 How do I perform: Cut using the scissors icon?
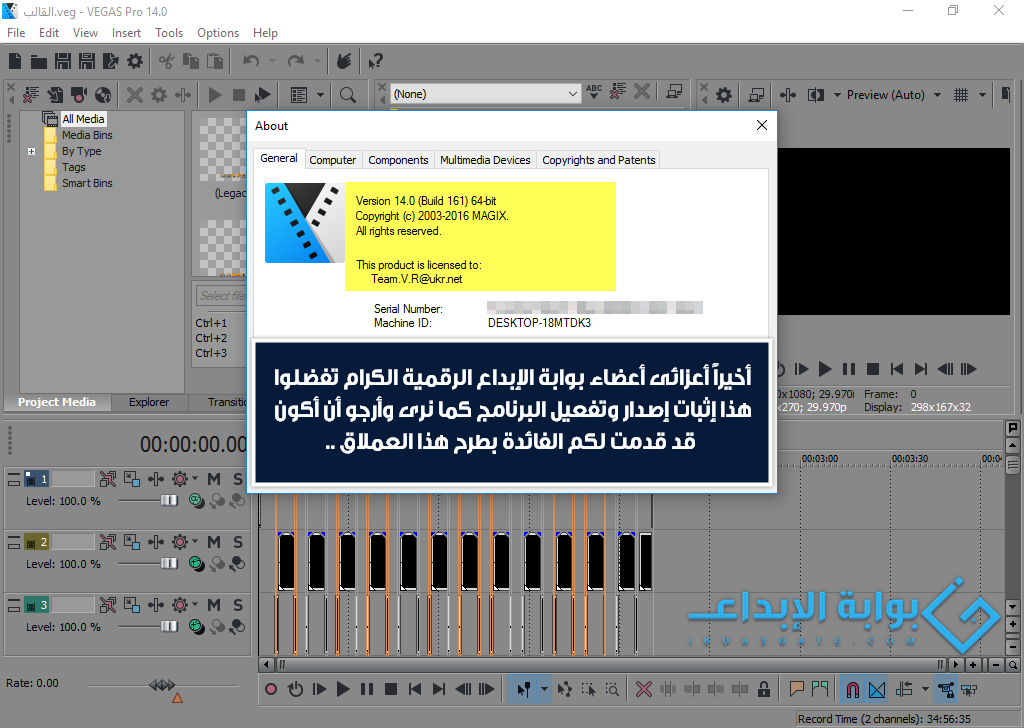(x=167, y=61)
